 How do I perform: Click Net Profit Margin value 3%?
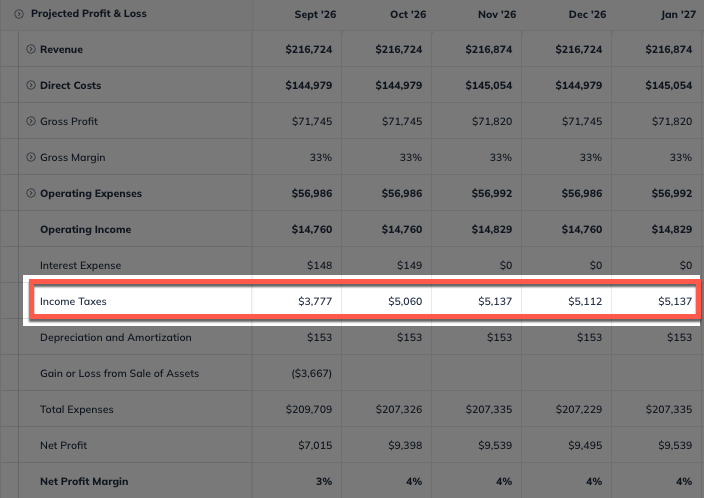click(324, 481)
